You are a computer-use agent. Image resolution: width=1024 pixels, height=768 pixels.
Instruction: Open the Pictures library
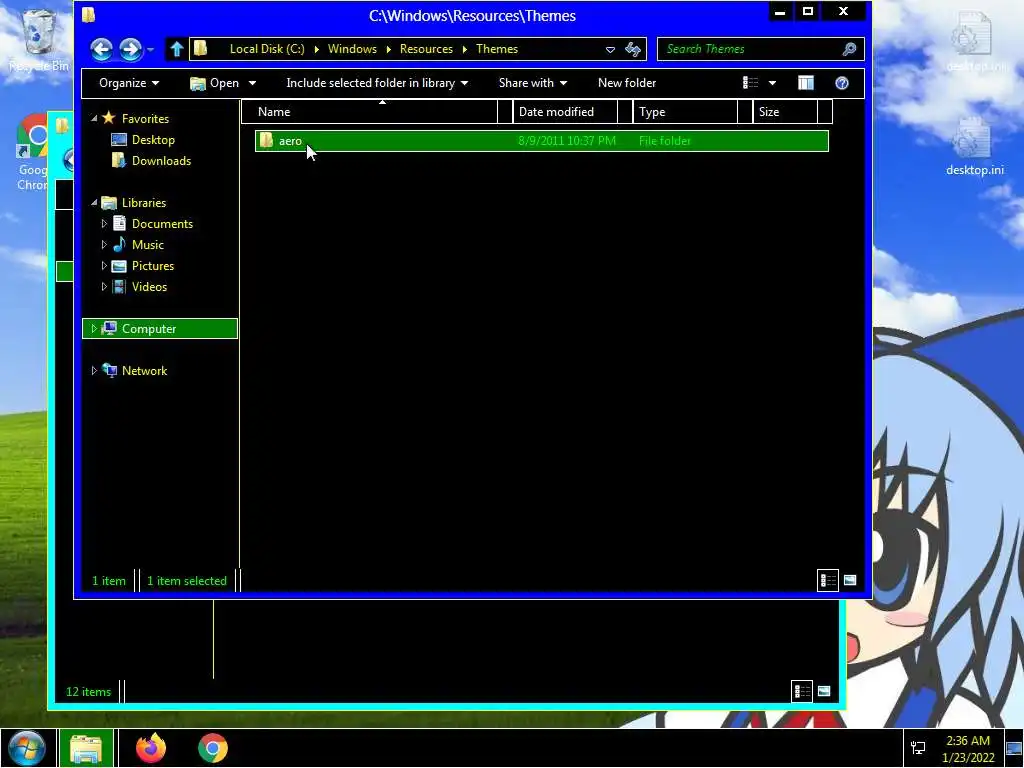pyautogui.click(x=153, y=266)
